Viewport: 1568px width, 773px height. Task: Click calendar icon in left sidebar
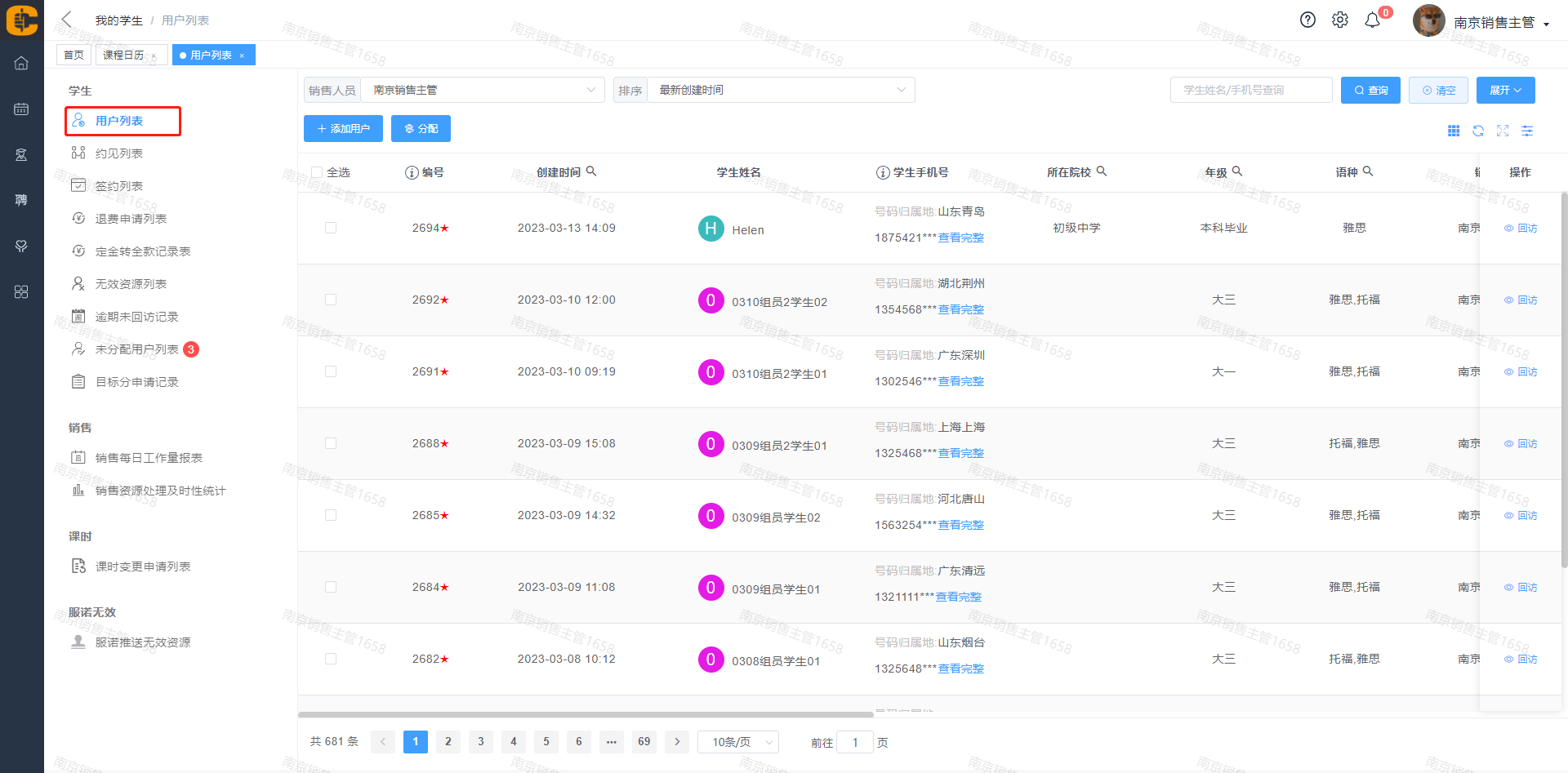pyautogui.click(x=21, y=109)
